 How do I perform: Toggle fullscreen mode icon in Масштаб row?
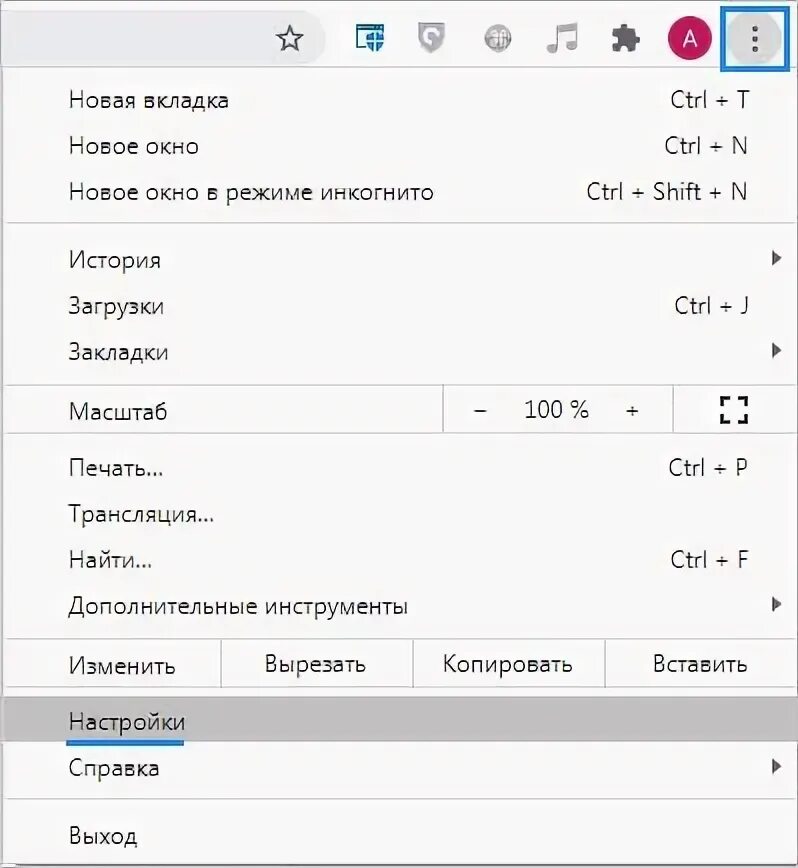click(x=734, y=410)
